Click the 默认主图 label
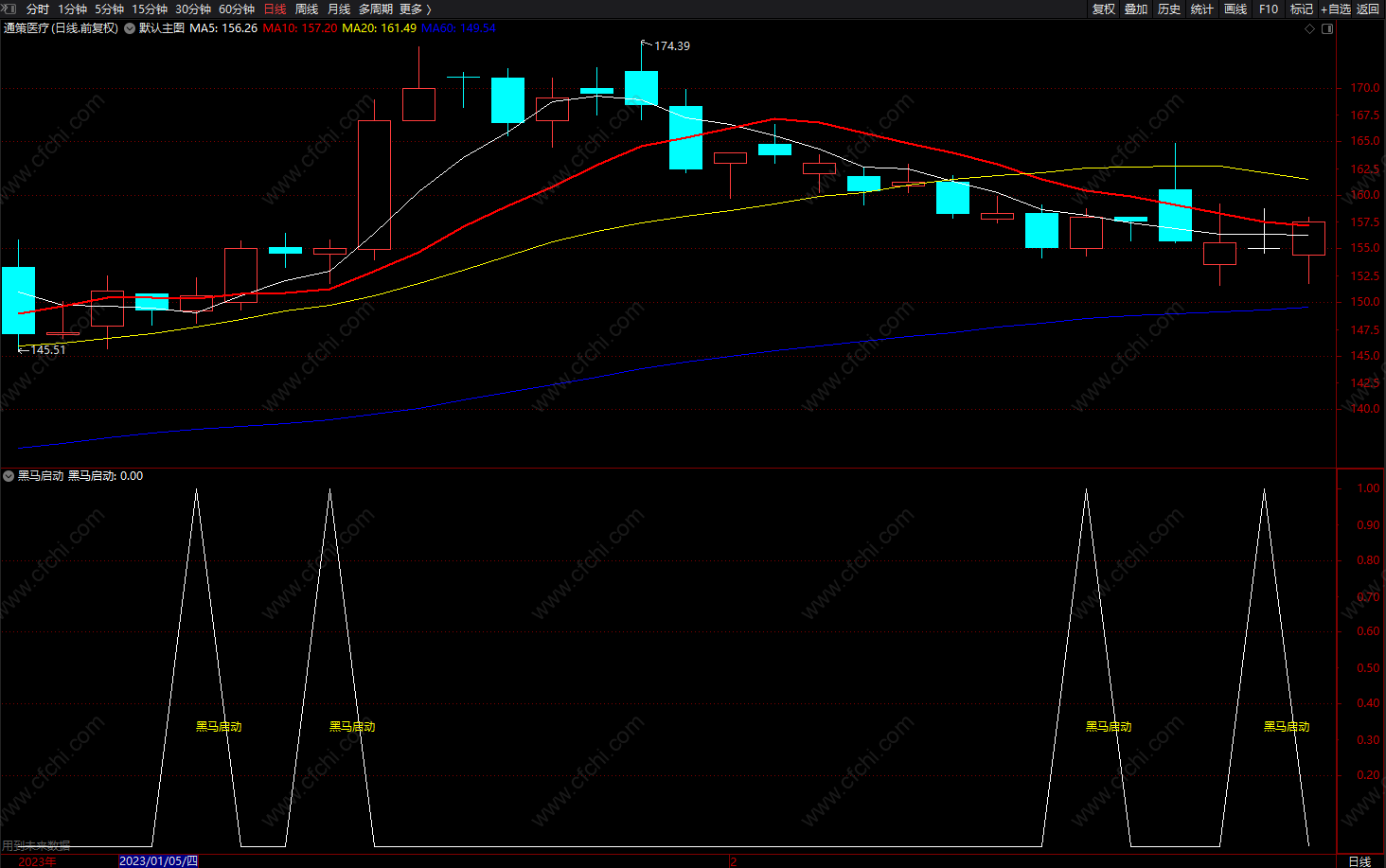Viewport: 1386px width, 868px height. click(162, 28)
